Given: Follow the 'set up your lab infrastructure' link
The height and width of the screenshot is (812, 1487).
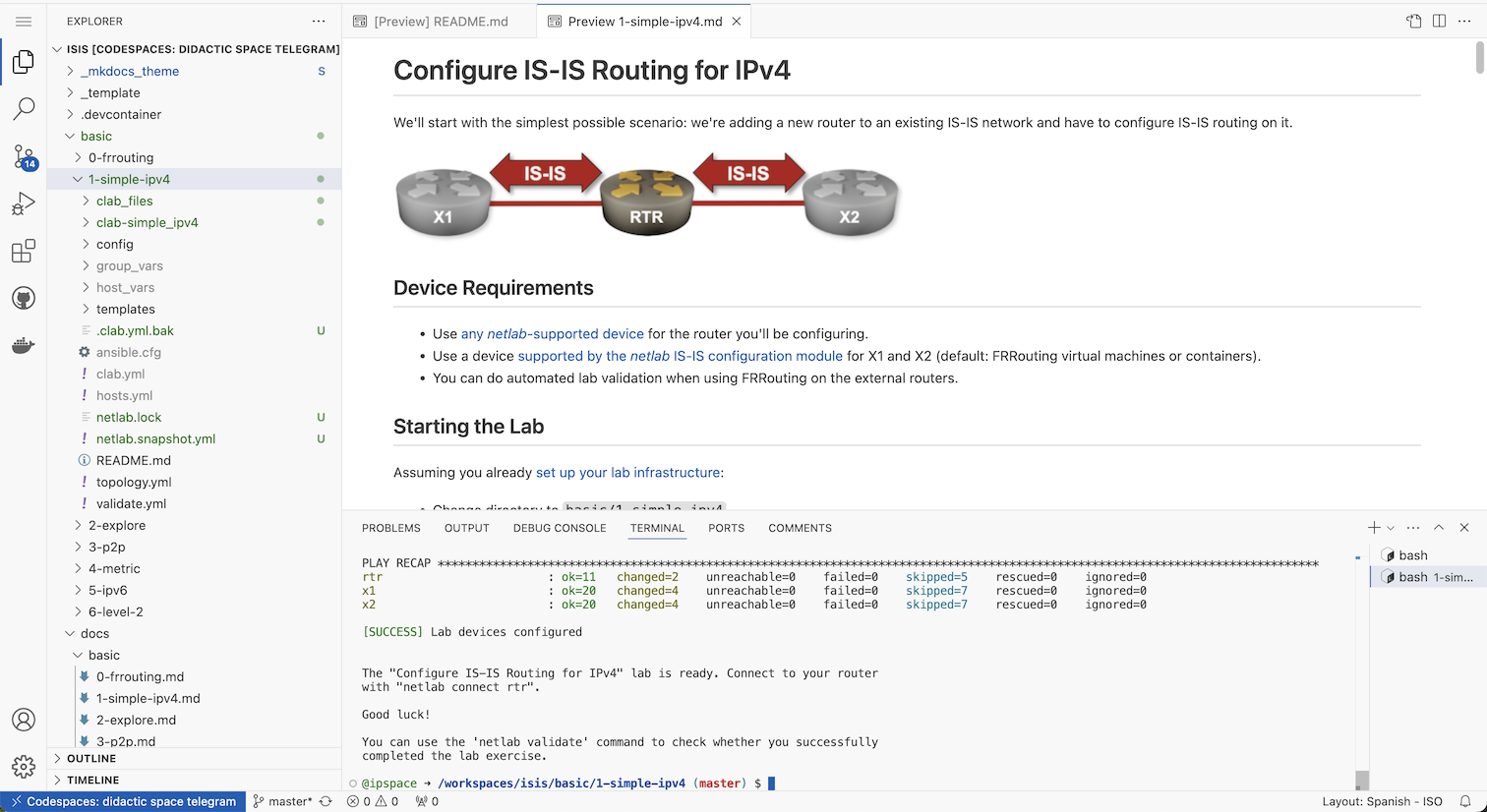Looking at the screenshot, I should point(627,473).
